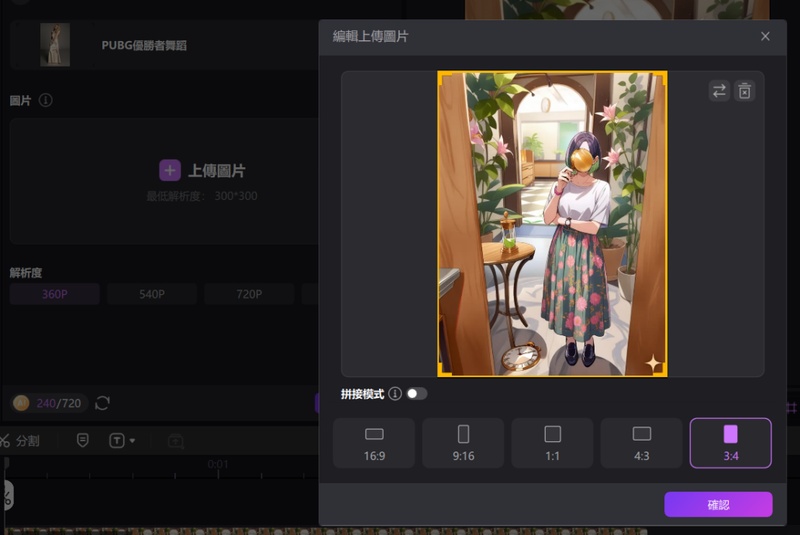Viewport: 800px width, 535px height.
Task: Click the timeline playhead handle
Action: pos(6,463)
